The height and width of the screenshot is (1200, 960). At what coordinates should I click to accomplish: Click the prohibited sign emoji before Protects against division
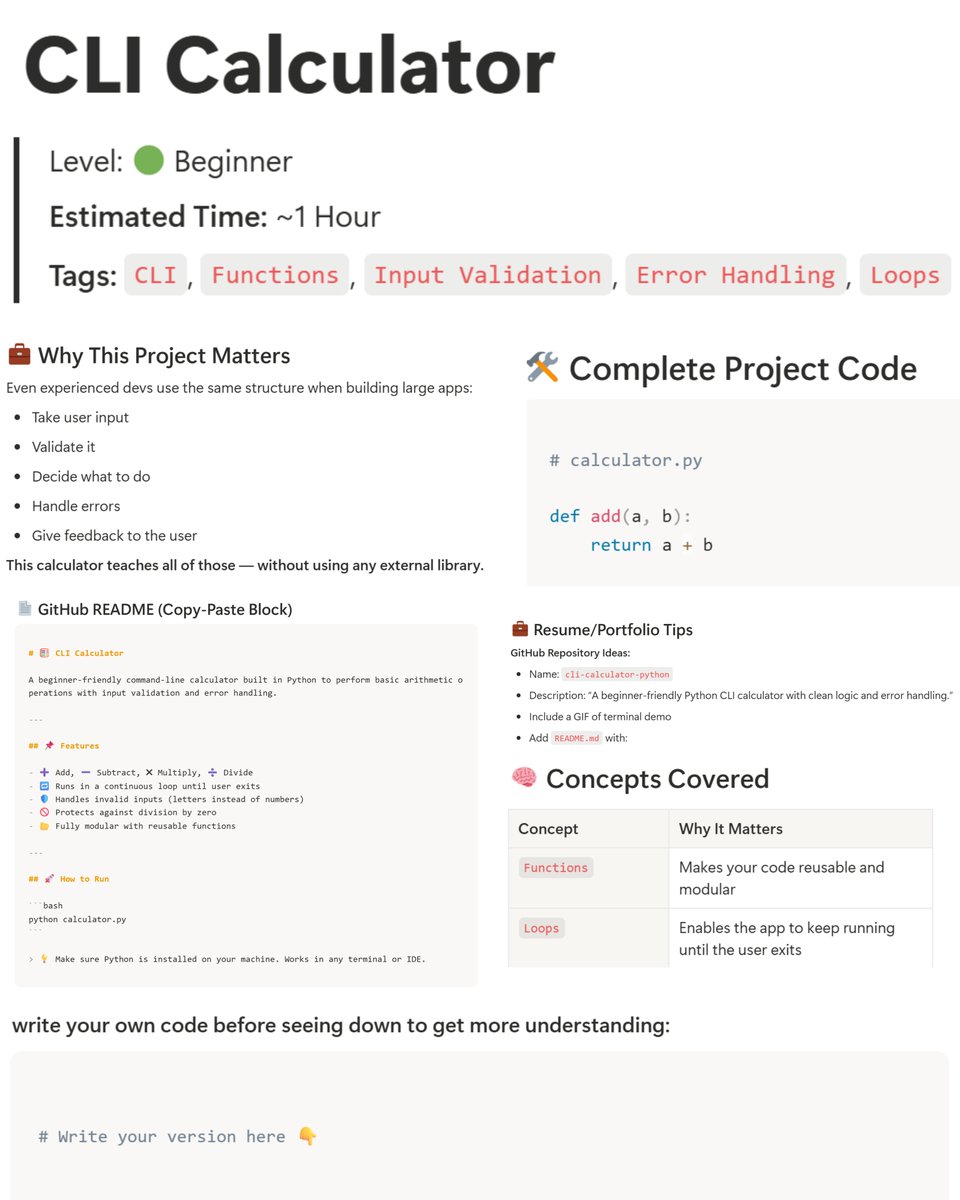pos(44,813)
